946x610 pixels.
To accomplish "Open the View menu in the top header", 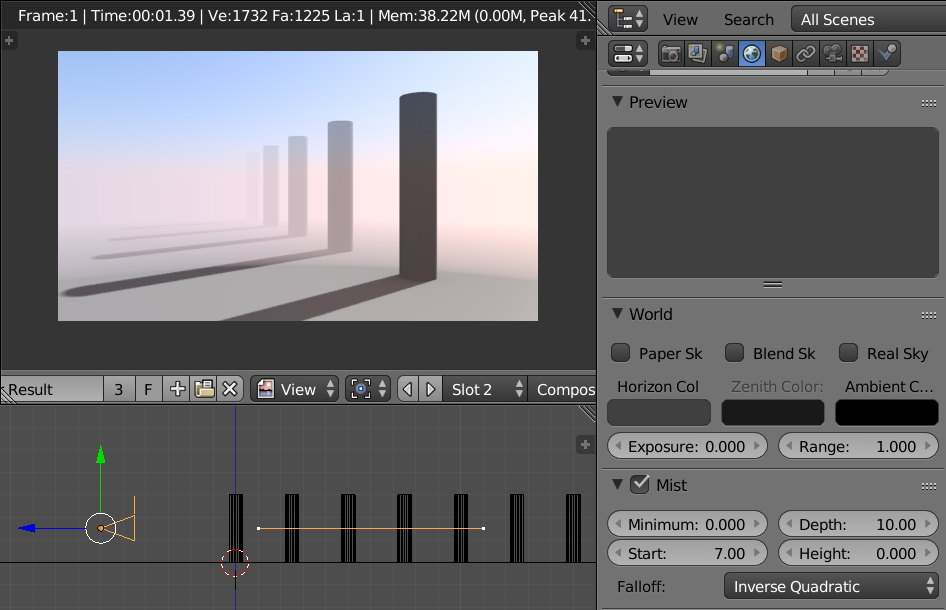I will point(679,19).
